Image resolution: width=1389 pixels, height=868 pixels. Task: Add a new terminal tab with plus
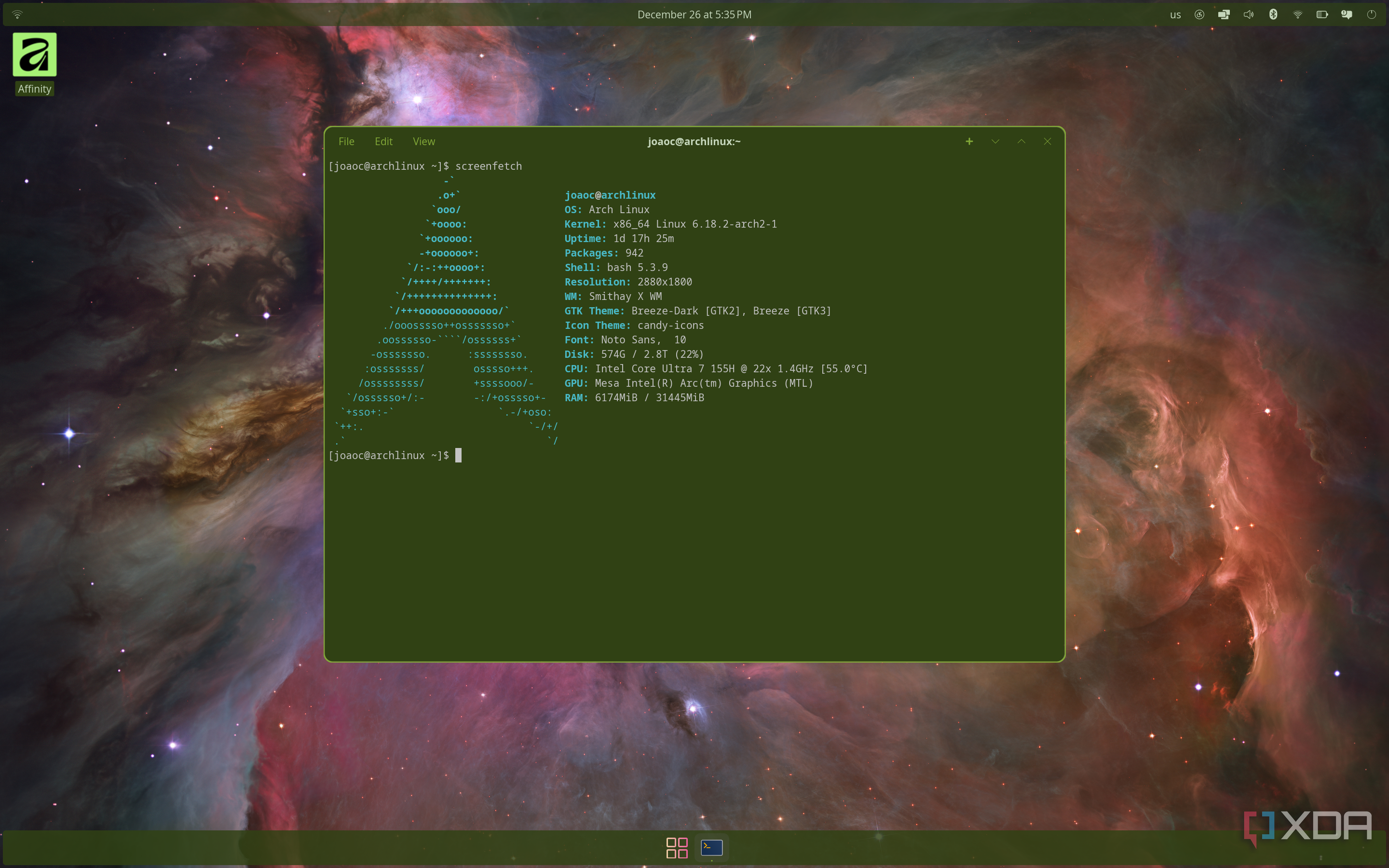pos(969,141)
